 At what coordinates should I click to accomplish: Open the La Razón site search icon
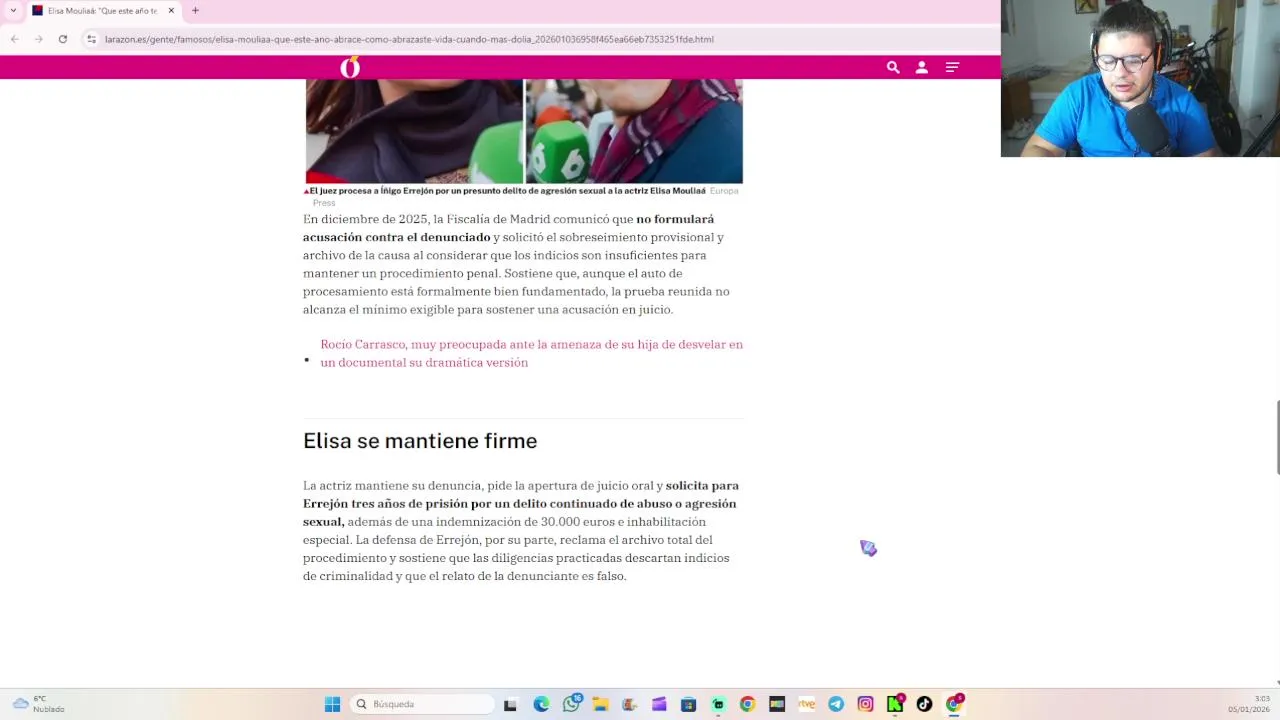pos(893,67)
